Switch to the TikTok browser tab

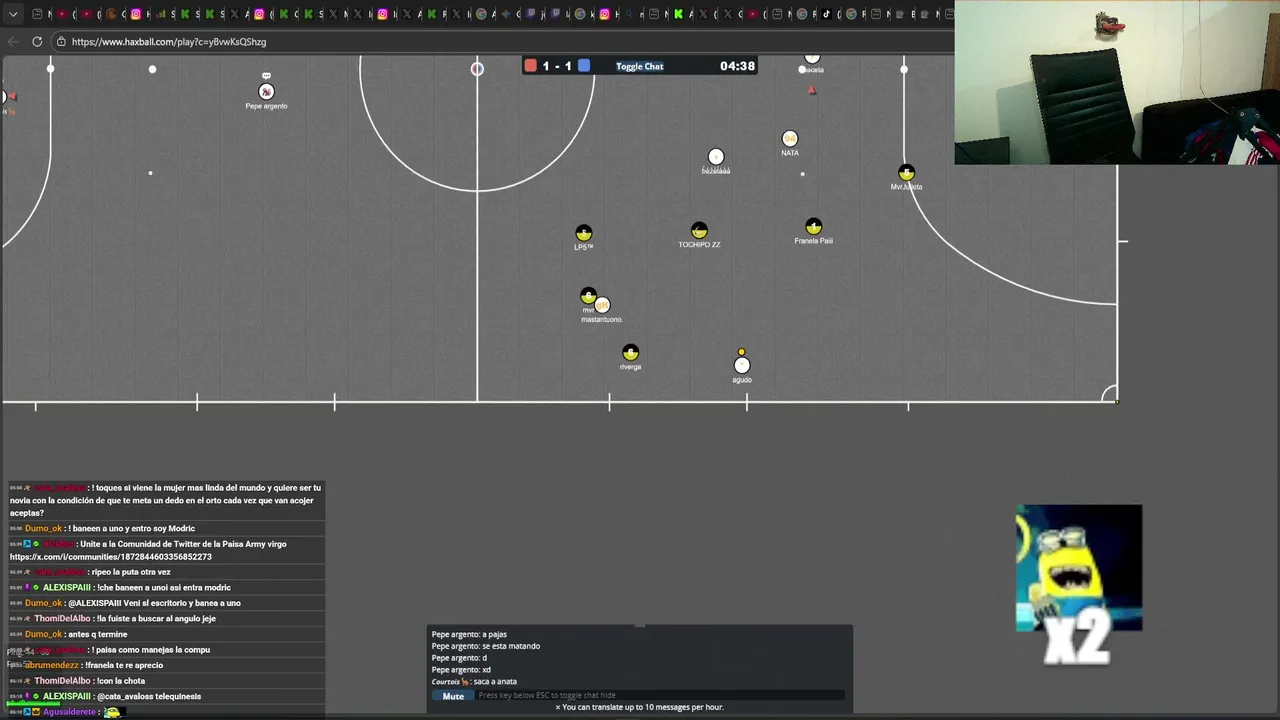[828, 14]
